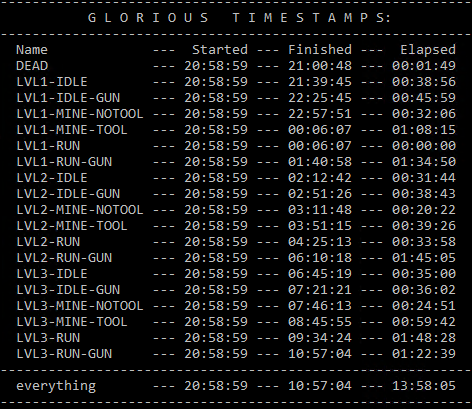Image resolution: width=472 pixels, height=409 pixels.
Task: Select the DEAD row name
Action: click(x=32, y=66)
